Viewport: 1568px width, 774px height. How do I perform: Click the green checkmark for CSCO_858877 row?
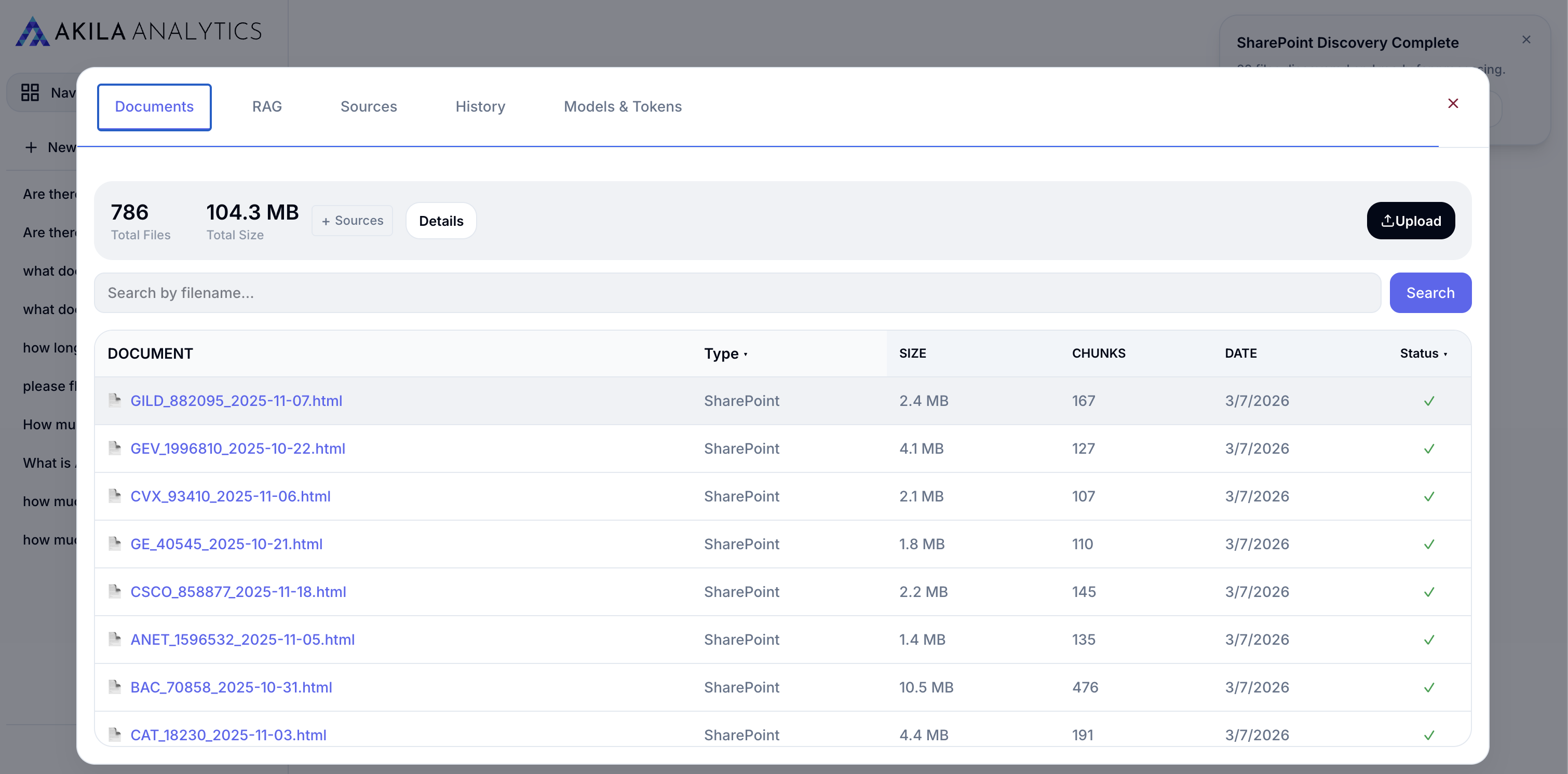point(1429,591)
